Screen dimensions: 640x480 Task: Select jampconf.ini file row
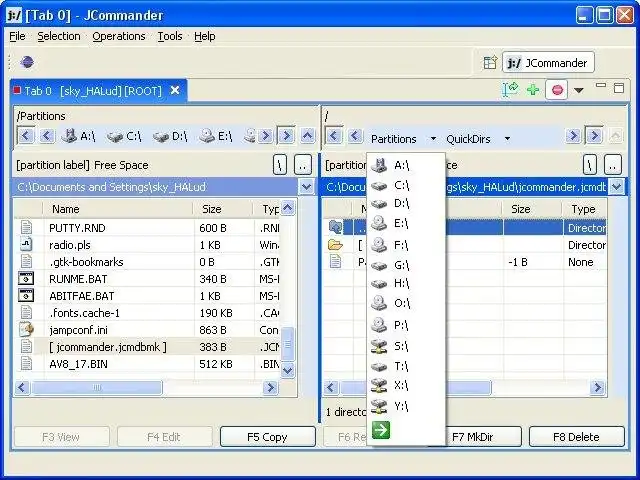click(x=147, y=330)
